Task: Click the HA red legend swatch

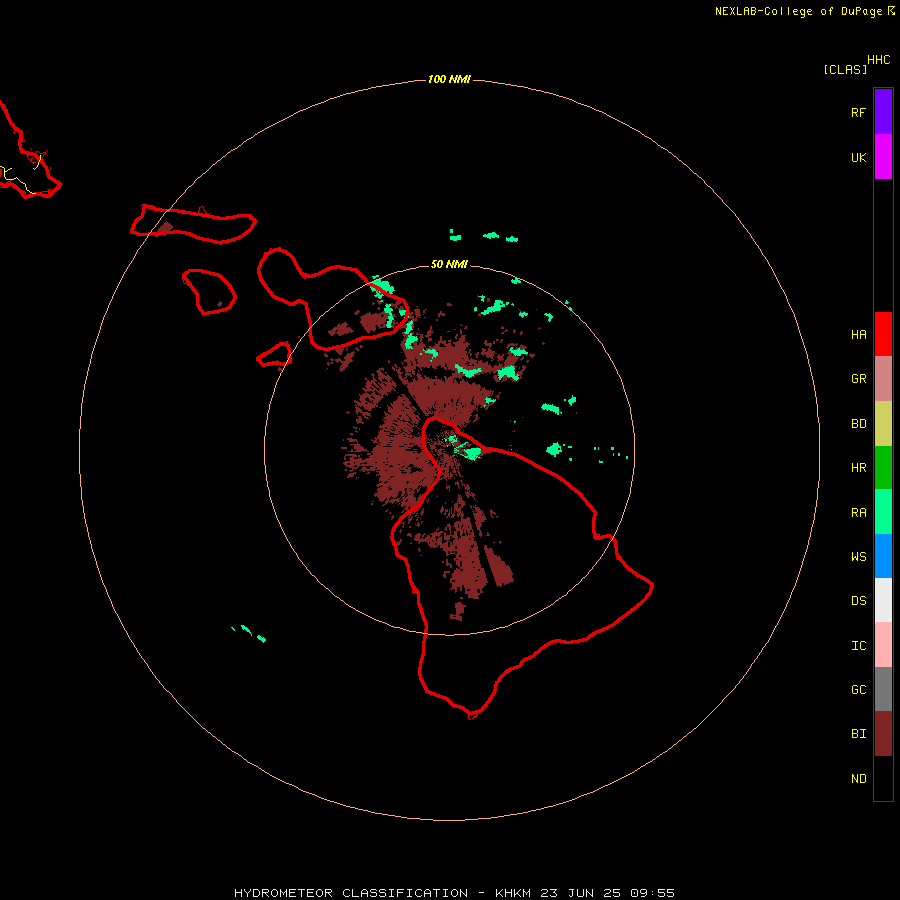Action: point(883,334)
